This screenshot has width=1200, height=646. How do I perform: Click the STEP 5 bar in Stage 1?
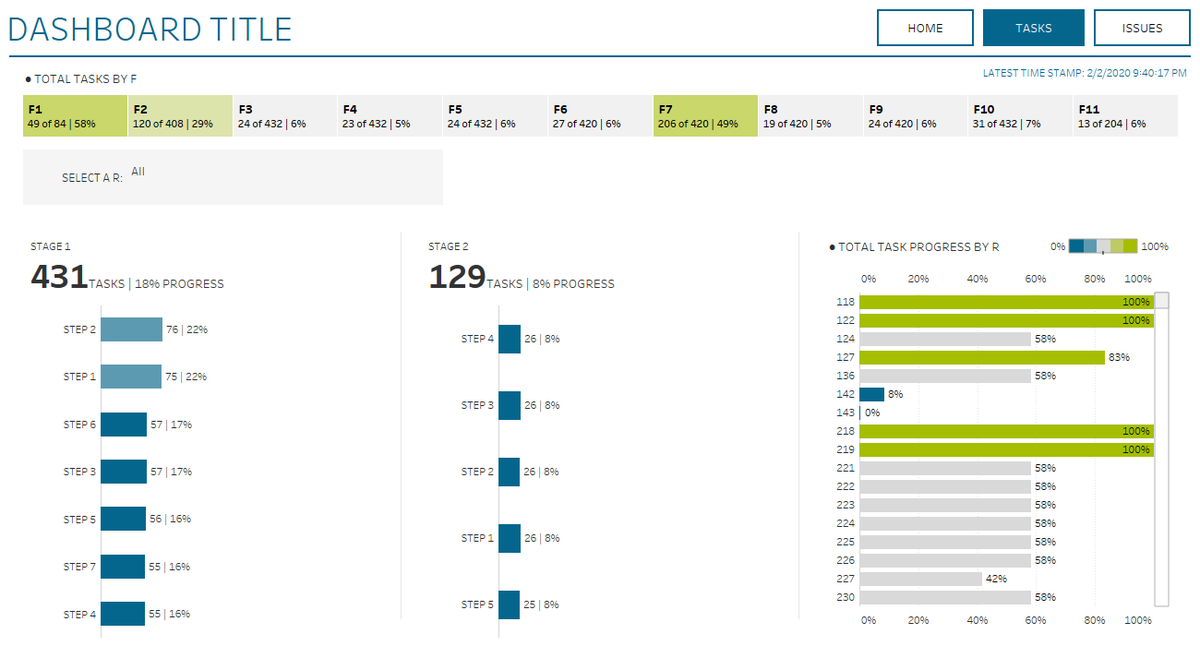(123, 519)
